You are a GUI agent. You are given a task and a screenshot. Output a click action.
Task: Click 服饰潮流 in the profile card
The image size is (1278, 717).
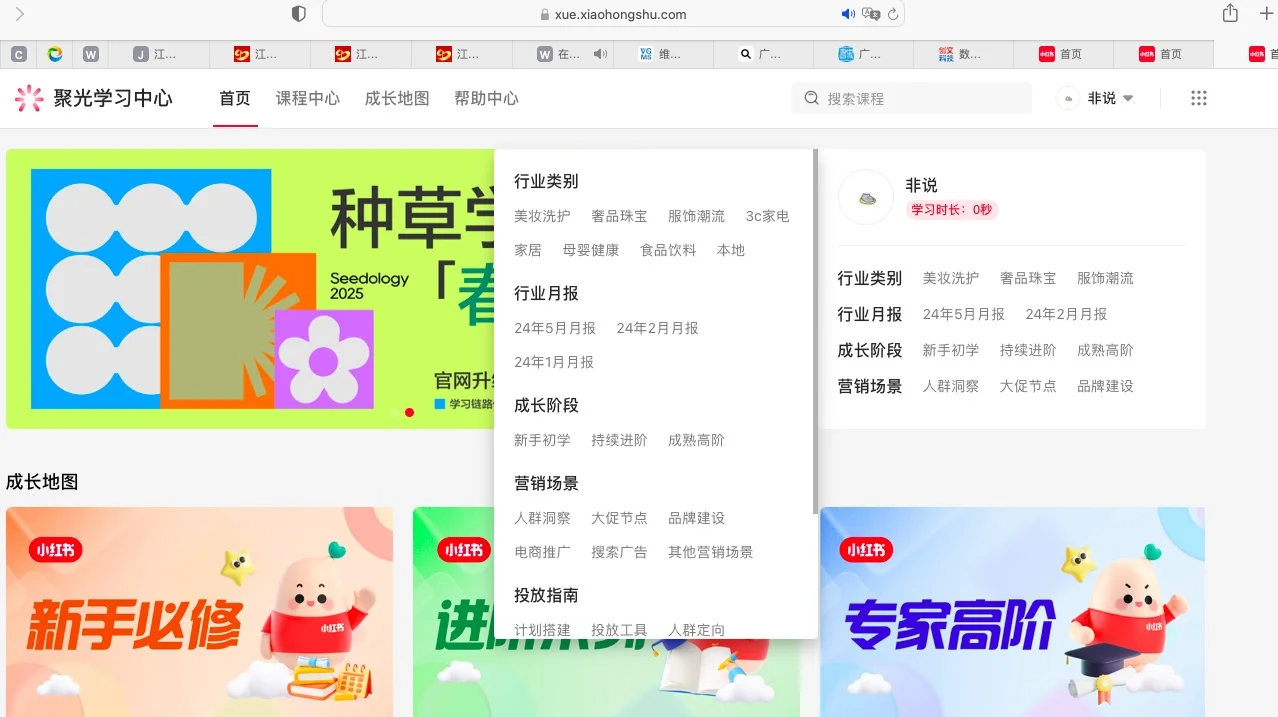point(1105,278)
